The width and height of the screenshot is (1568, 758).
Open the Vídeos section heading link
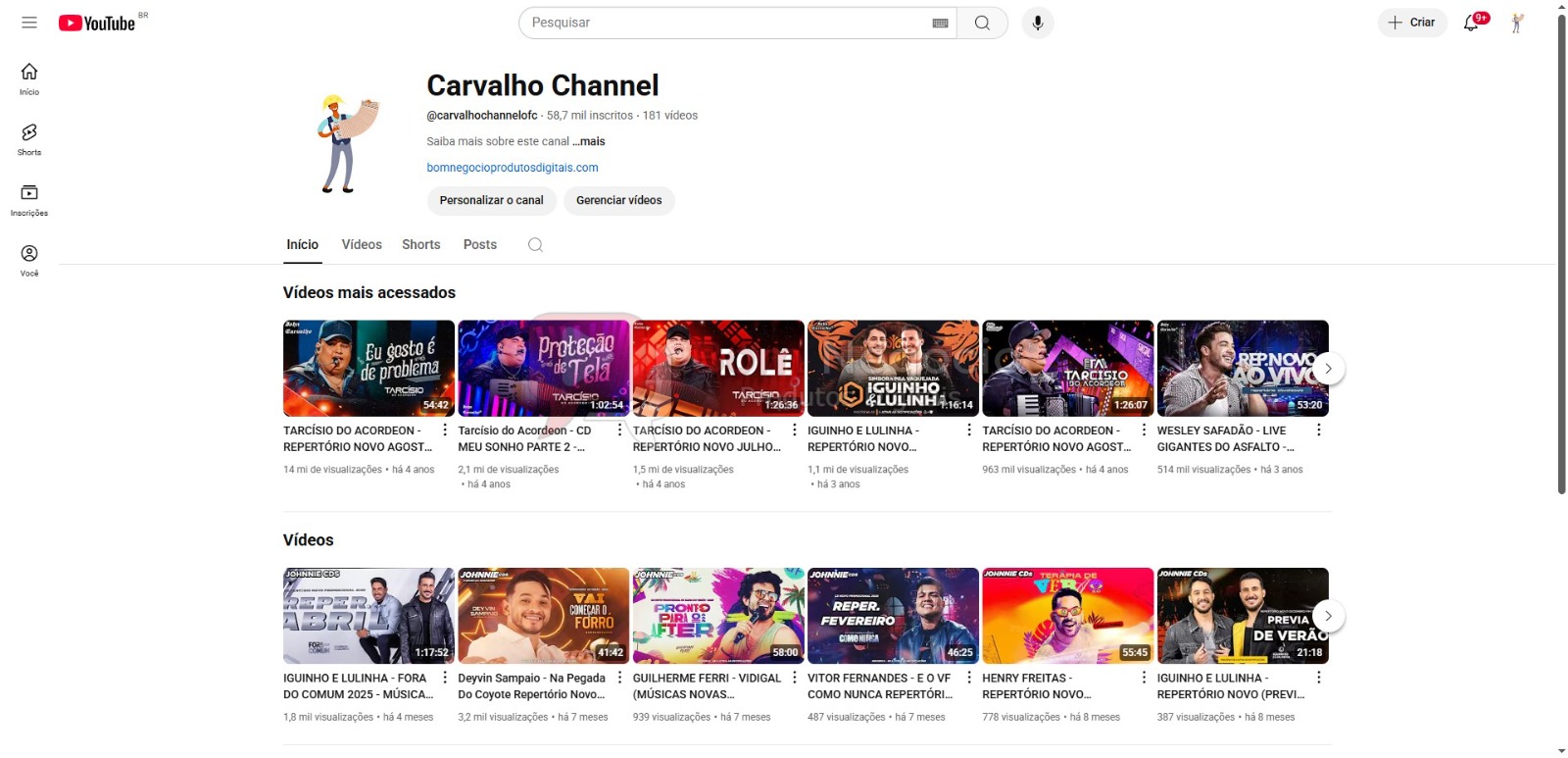tap(309, 540)
